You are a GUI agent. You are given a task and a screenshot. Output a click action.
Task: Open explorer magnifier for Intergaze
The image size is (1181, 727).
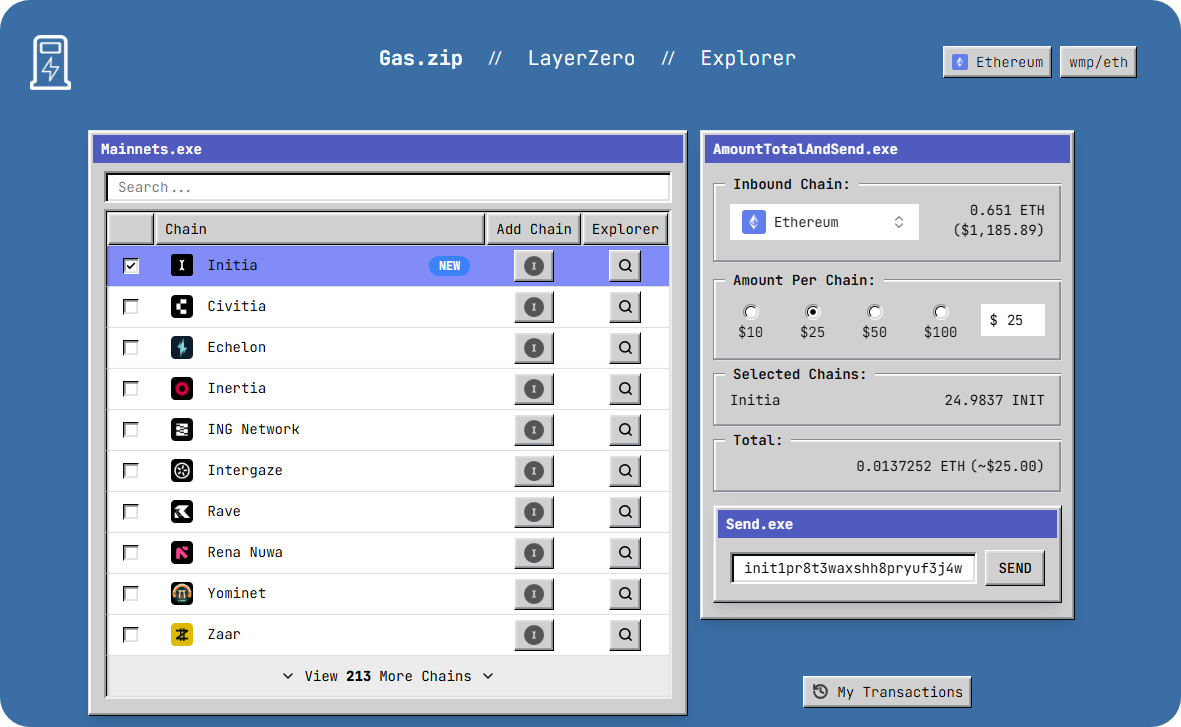[x=625, y=471]
